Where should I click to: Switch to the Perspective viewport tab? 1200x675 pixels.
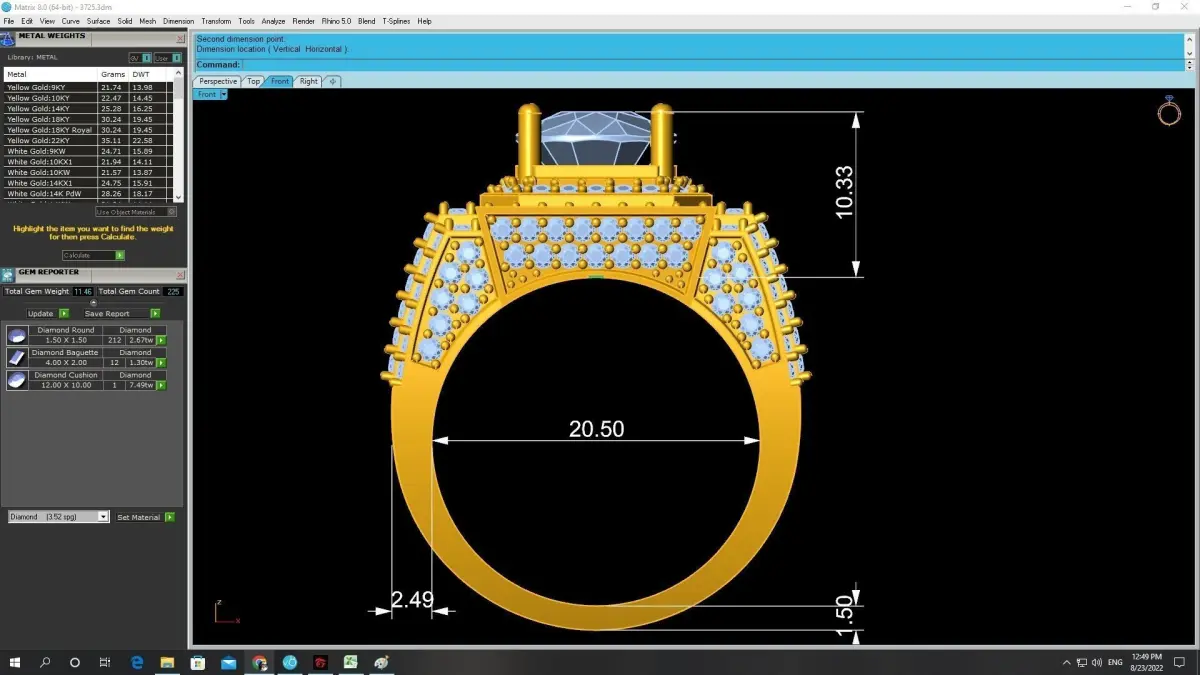[217, 82]
